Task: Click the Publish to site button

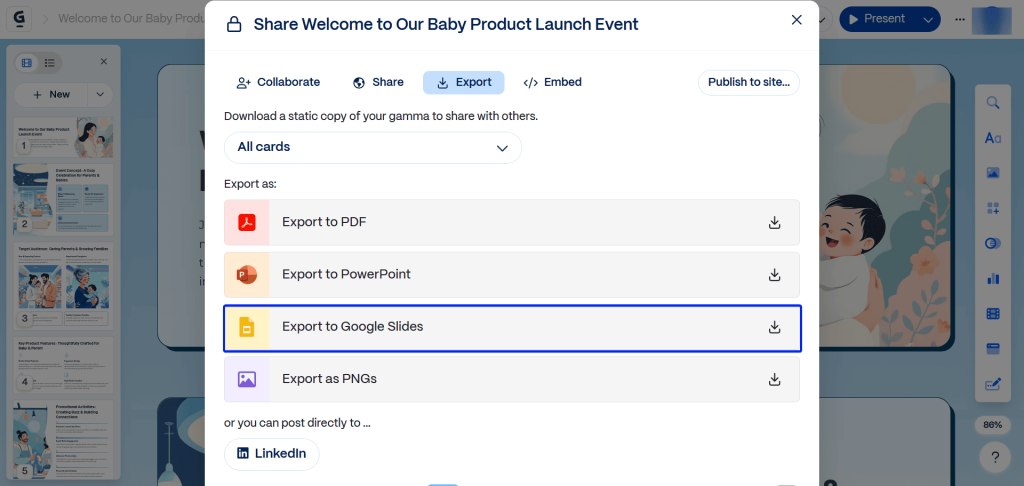Action: pyautogui.click(x=748, y=82)
